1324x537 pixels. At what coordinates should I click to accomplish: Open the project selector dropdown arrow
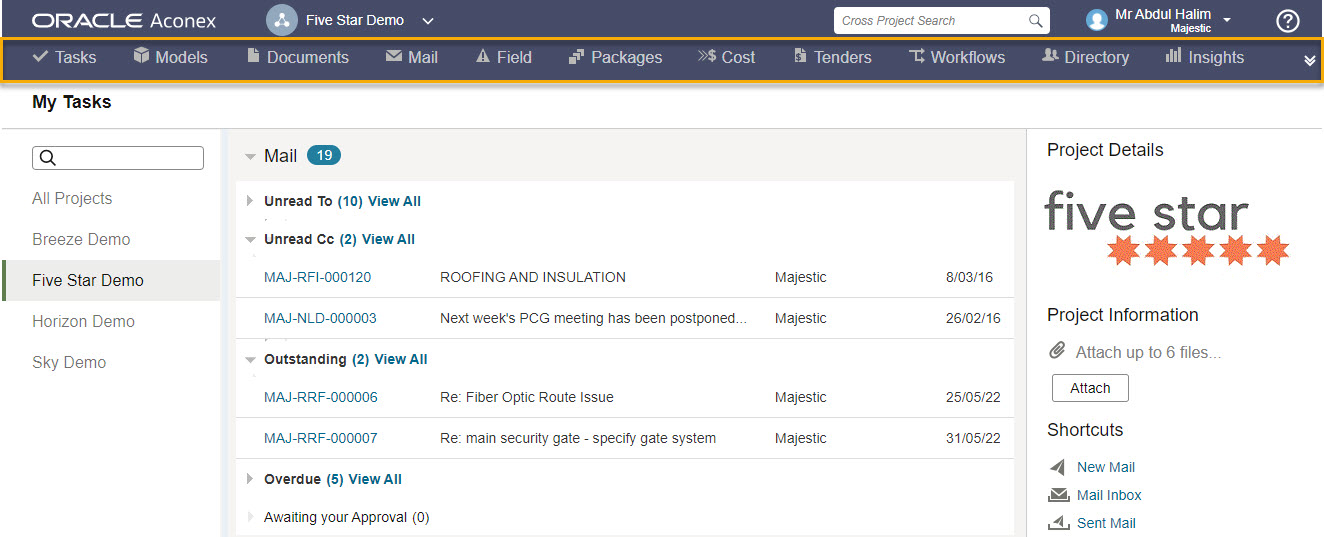click(x=428, y=21)
